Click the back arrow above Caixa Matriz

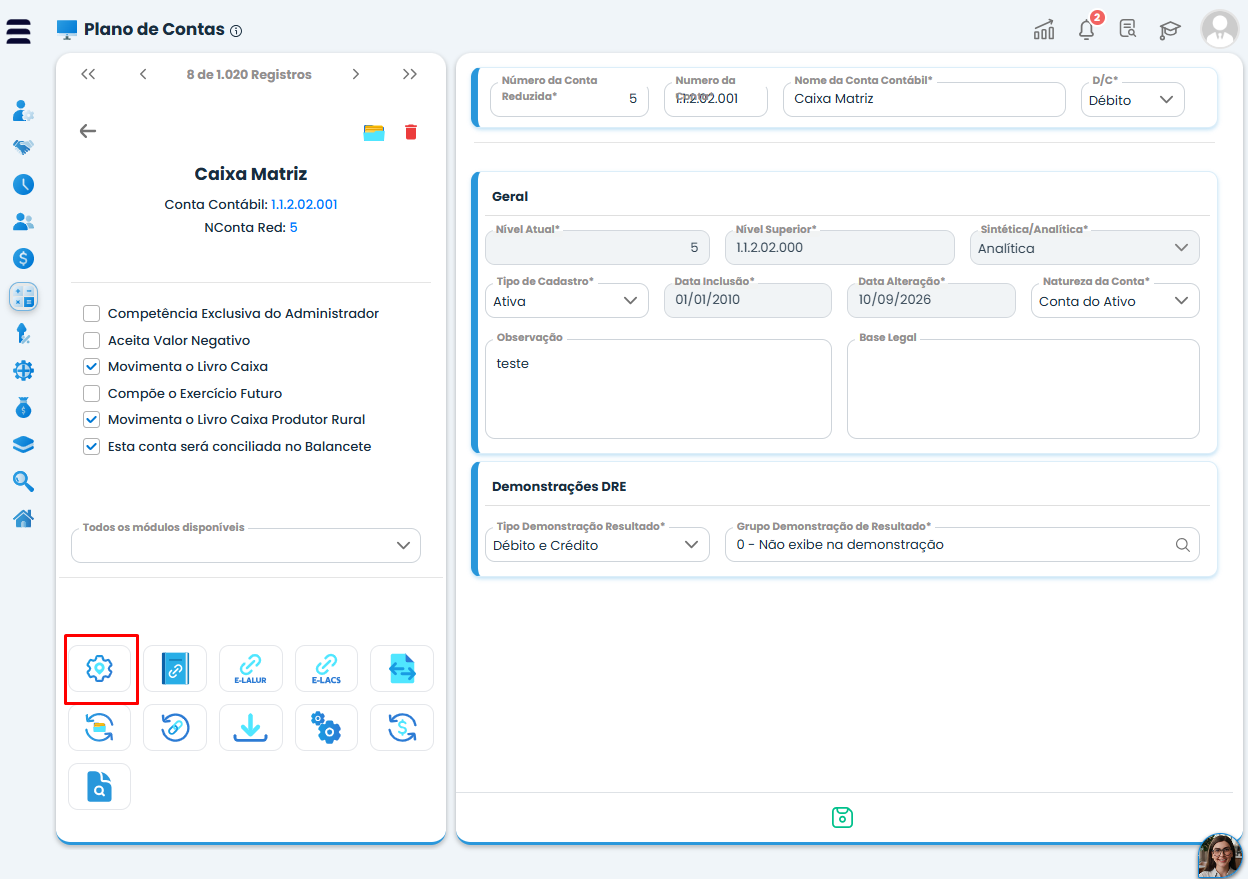pyautogui.click(x=88, y=131)
